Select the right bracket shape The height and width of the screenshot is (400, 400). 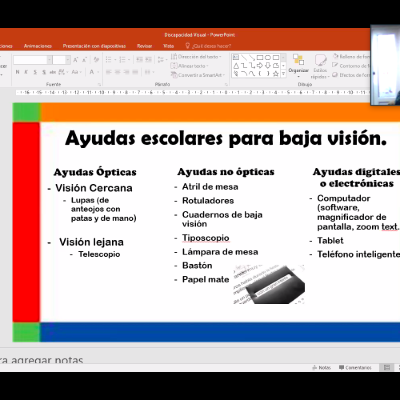click(x=268, y=74)
